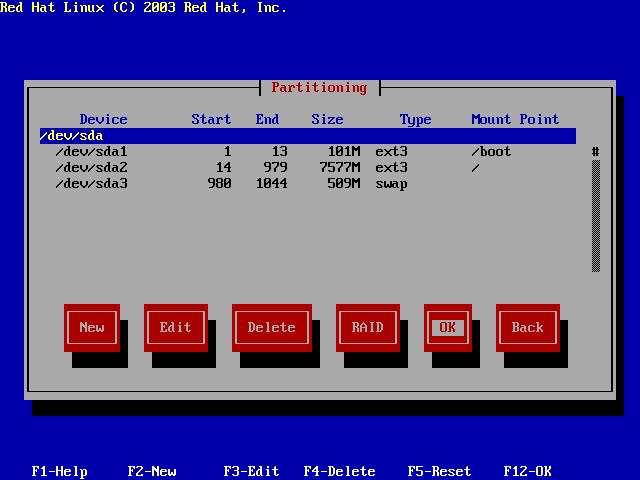Click the F5-Reset shortcut label
Screen dimensions: 640x480
(439, 471)
